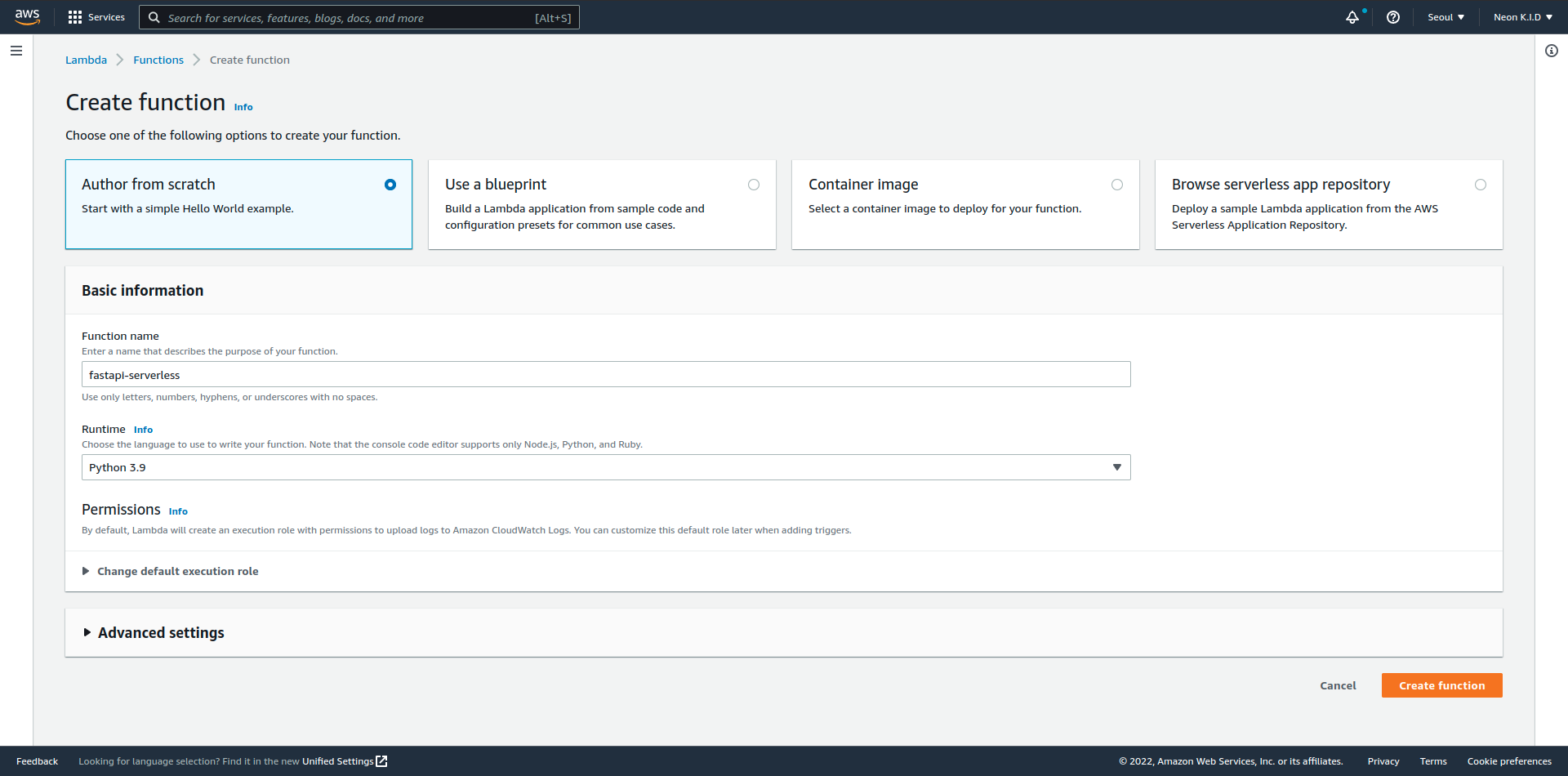Focus the AWS services search box
Image resolution: width=1568 pixels, height=776 pixels.
(x=359, y=17)
